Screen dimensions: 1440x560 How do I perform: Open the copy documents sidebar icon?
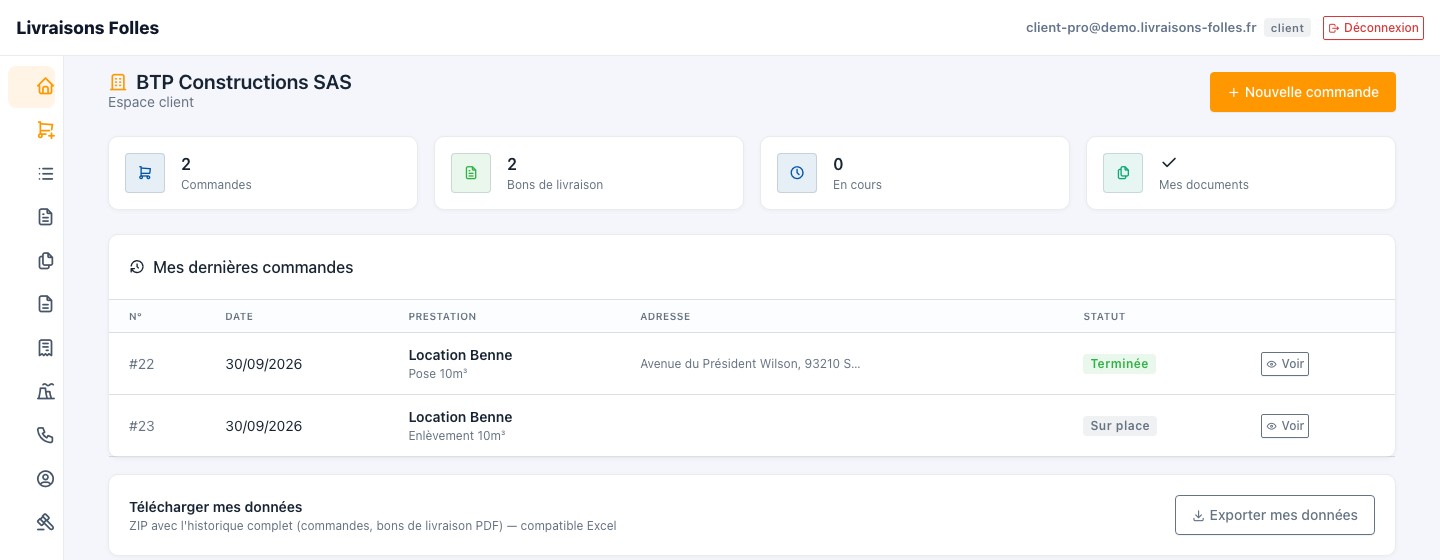point(45,261)
